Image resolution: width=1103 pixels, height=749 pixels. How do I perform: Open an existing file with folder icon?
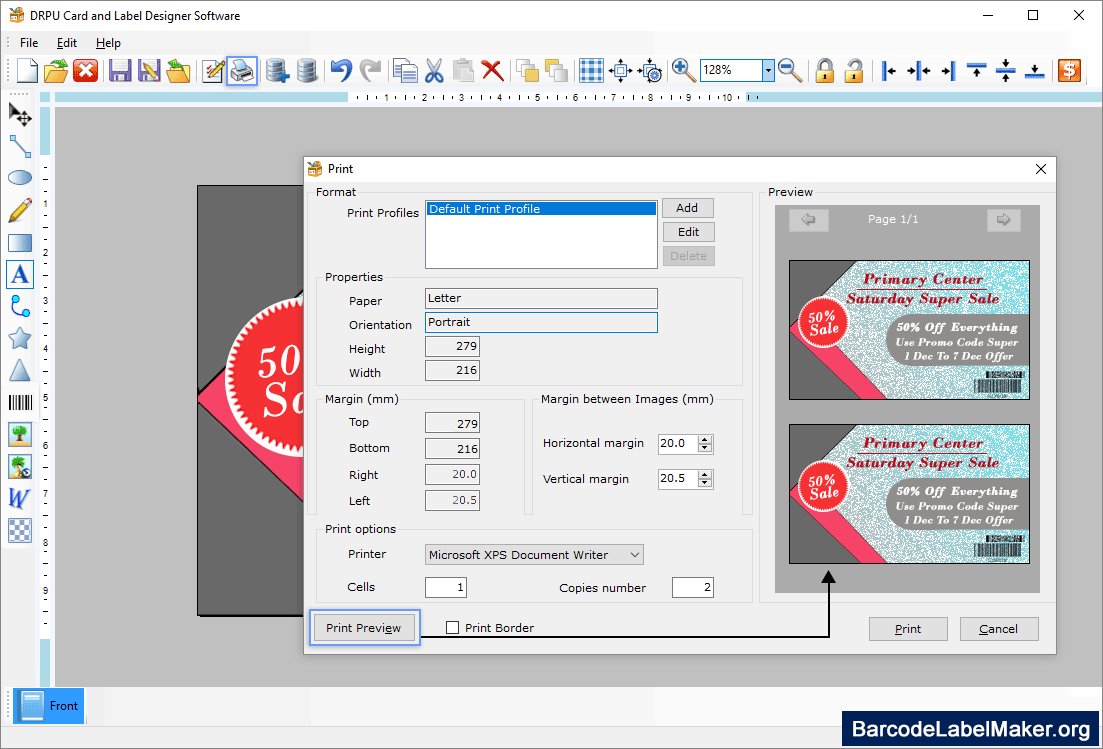point(56,70)
